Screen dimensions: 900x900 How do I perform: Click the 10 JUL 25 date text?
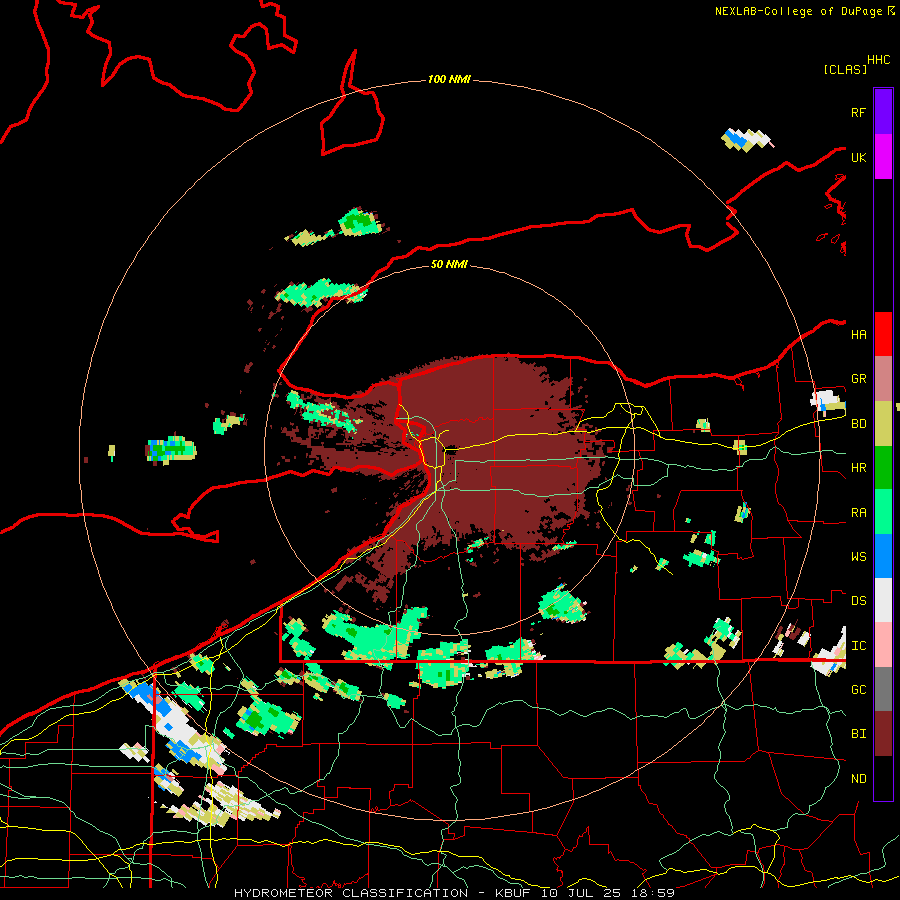(585, 893)
